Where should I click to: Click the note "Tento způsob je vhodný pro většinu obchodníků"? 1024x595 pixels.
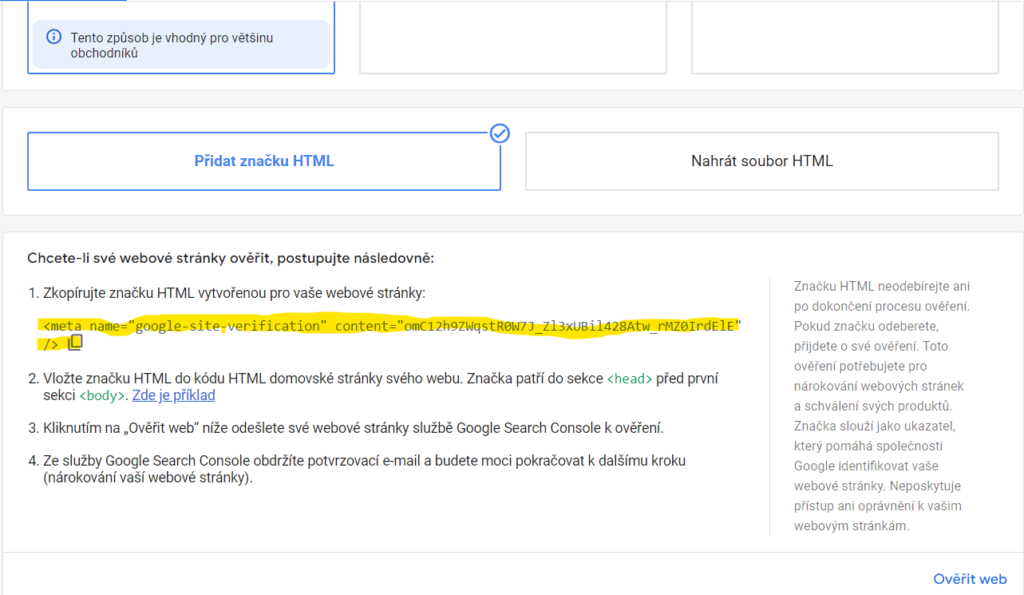point(182,45)
